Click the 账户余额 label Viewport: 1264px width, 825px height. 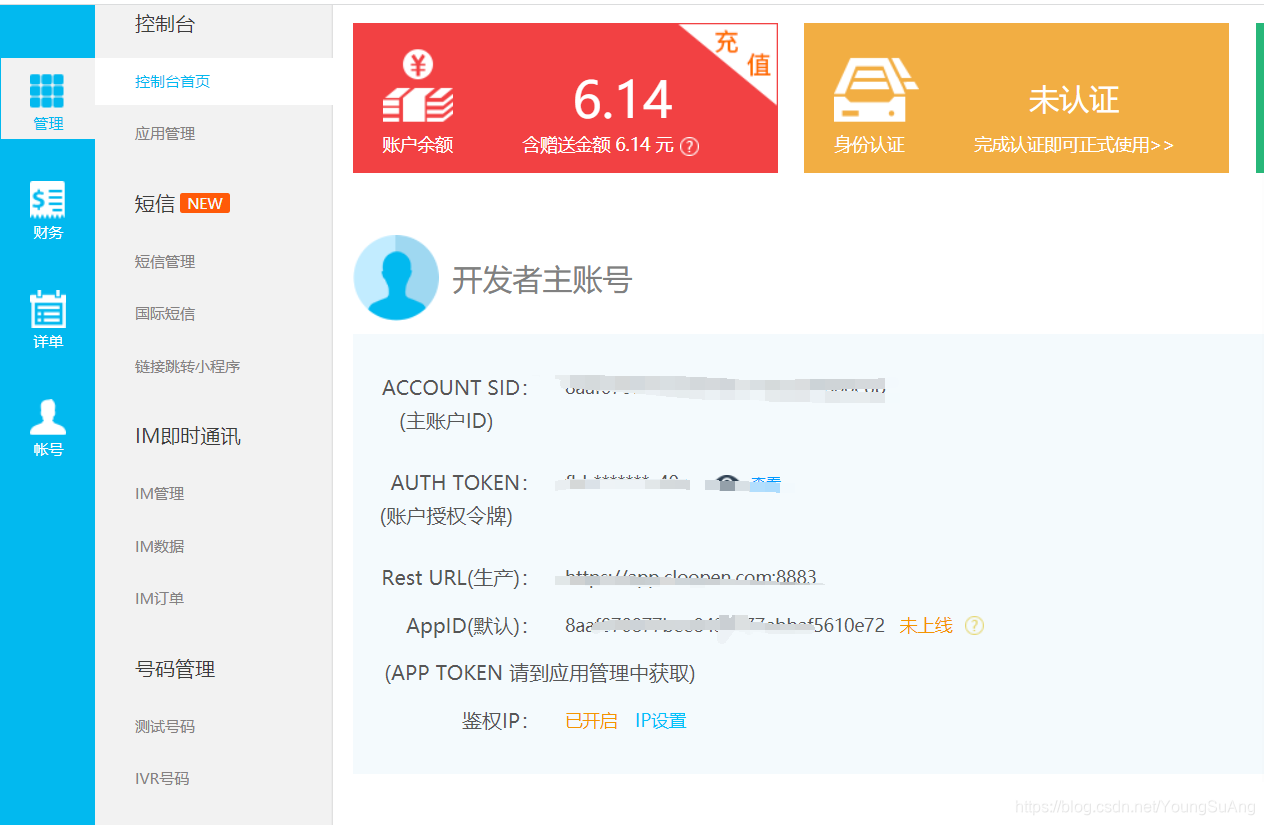(417, 145)
